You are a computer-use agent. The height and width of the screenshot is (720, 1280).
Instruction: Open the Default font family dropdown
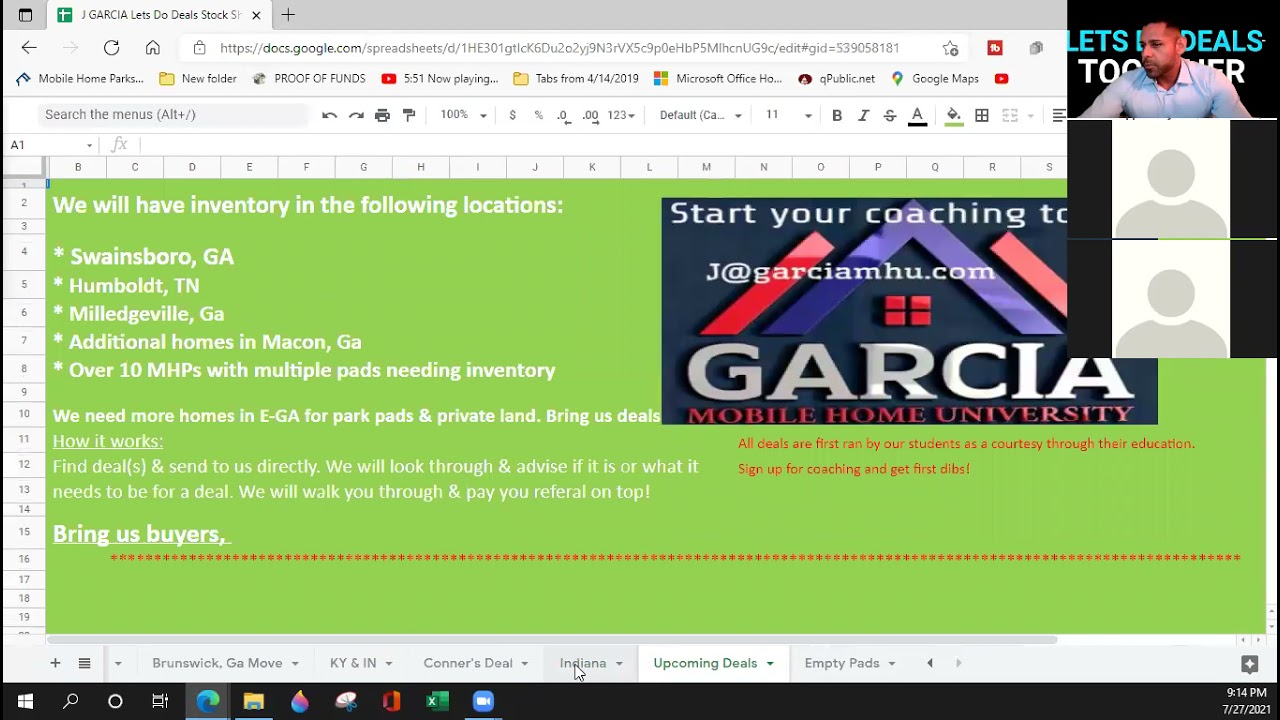[x=700, y=115]
